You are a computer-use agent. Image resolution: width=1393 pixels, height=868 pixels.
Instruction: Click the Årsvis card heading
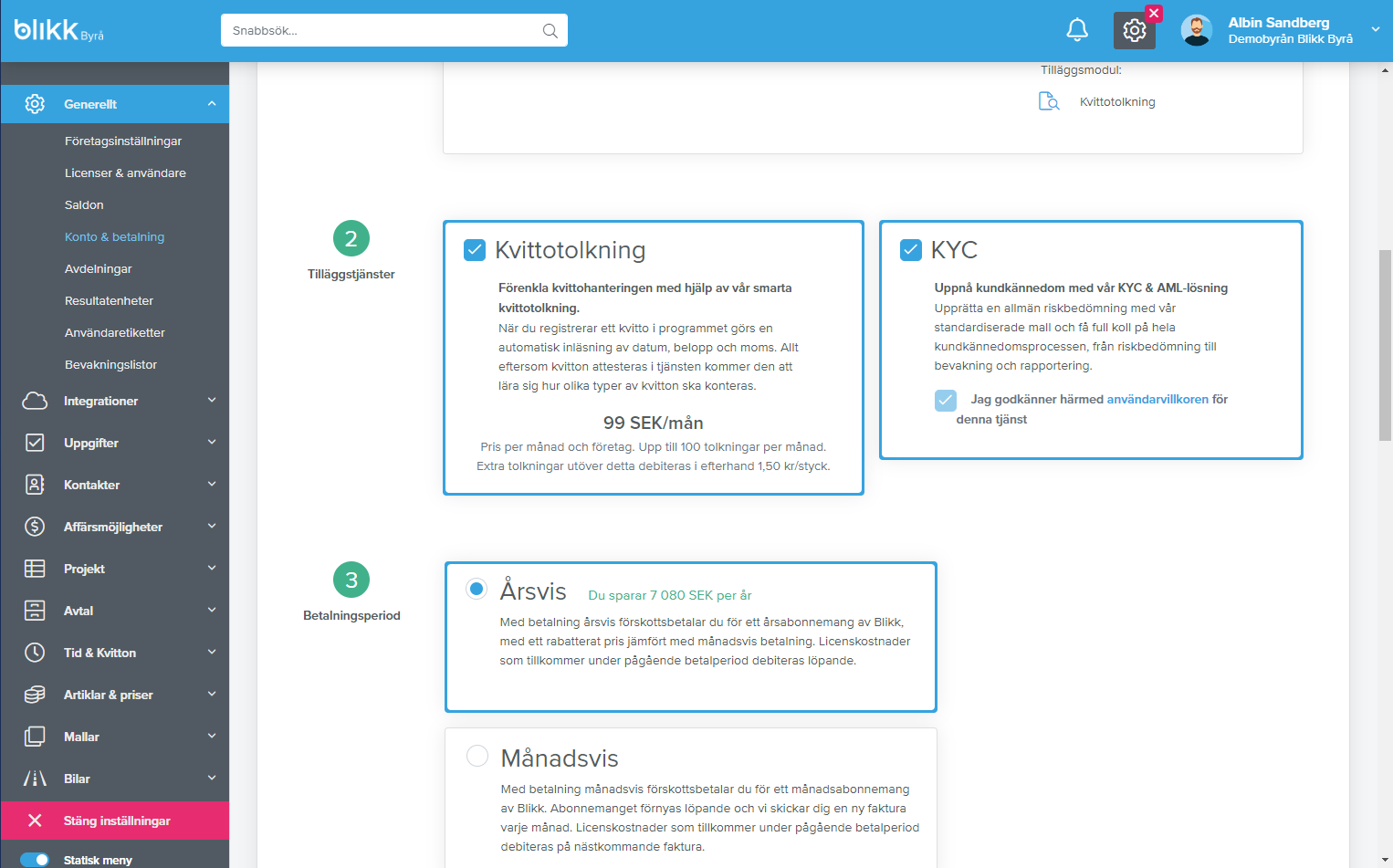tap(533, 591)
